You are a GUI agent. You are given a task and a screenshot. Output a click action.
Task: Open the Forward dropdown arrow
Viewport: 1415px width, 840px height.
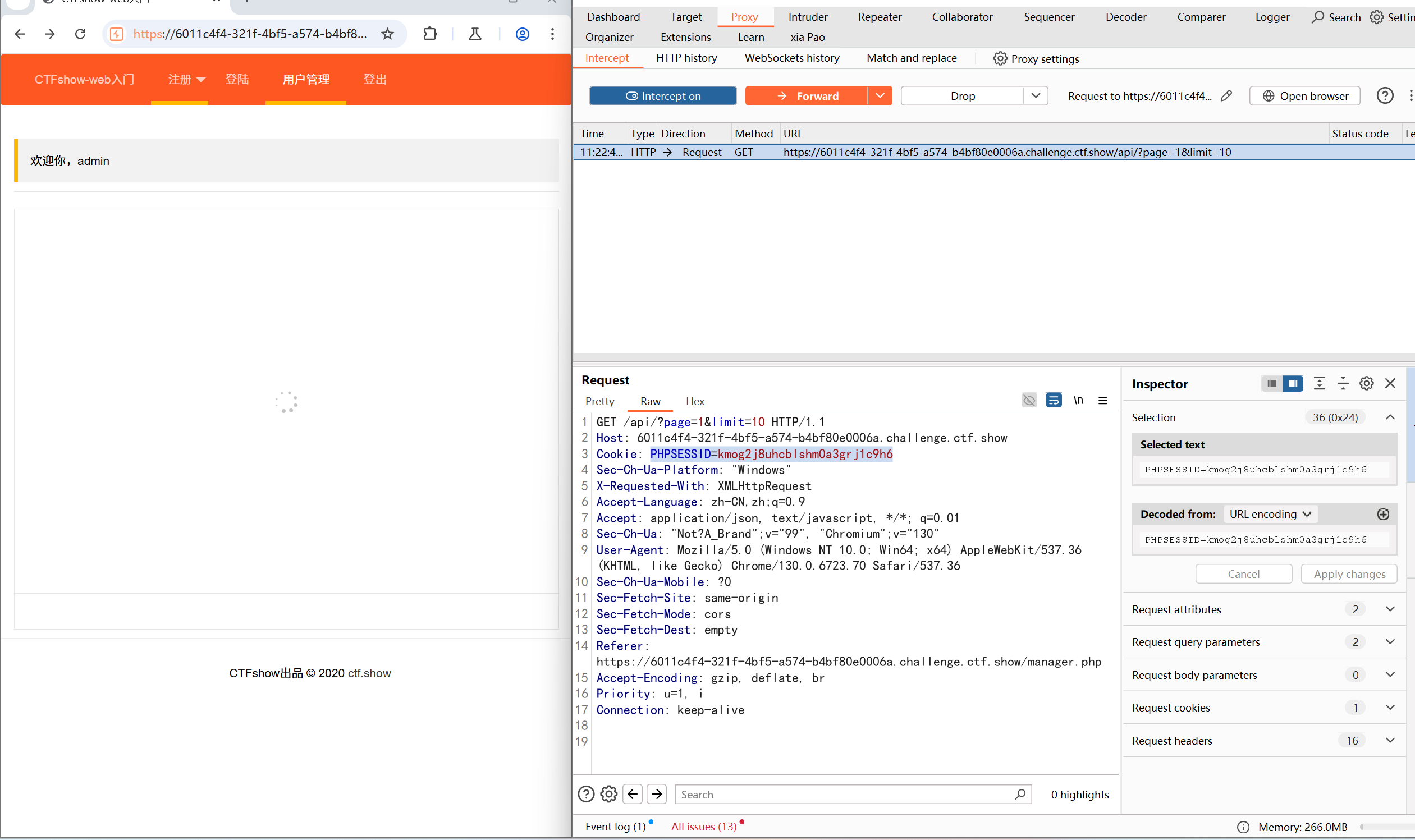pos(880,95)
